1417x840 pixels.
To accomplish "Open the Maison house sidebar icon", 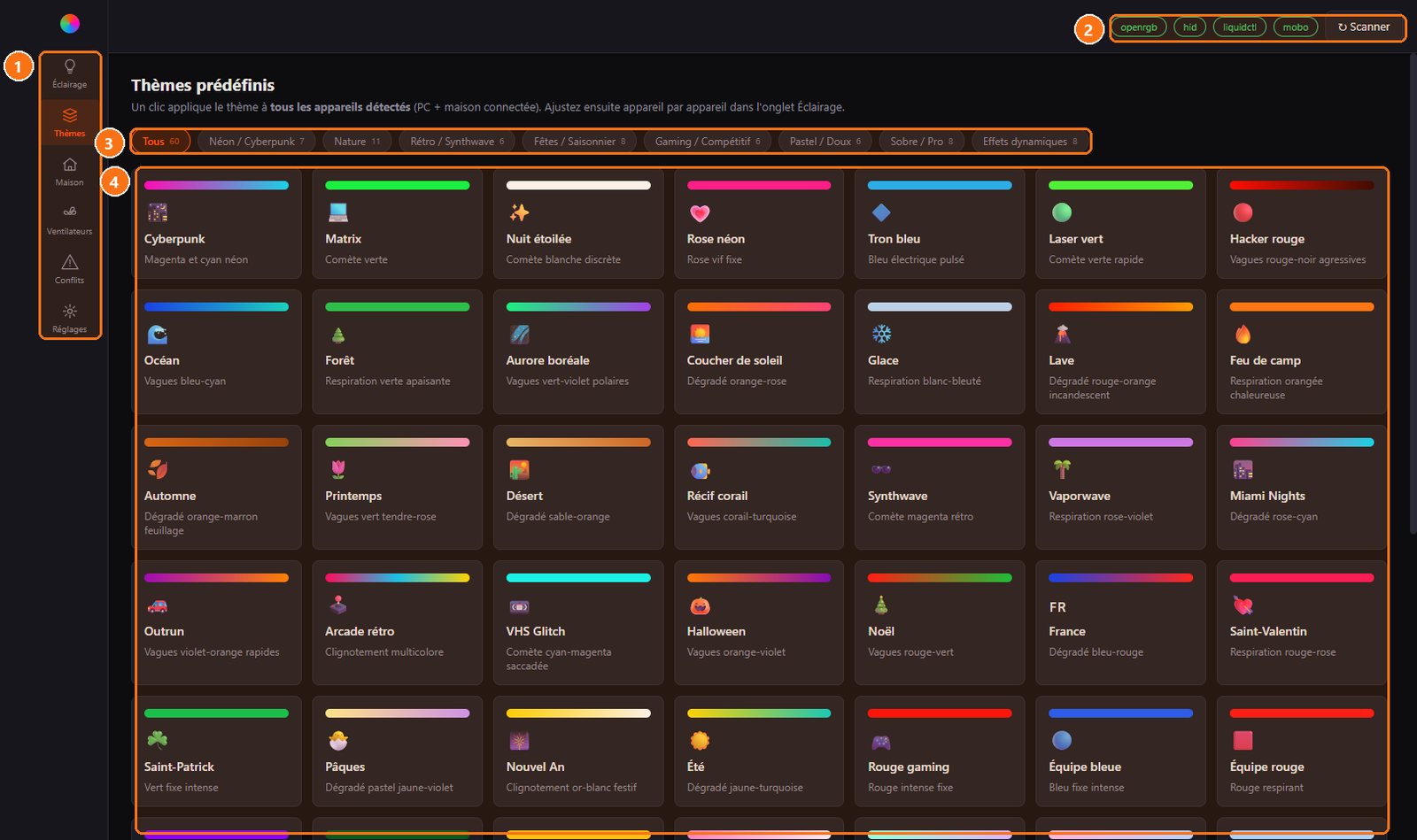I will point(70,165).
